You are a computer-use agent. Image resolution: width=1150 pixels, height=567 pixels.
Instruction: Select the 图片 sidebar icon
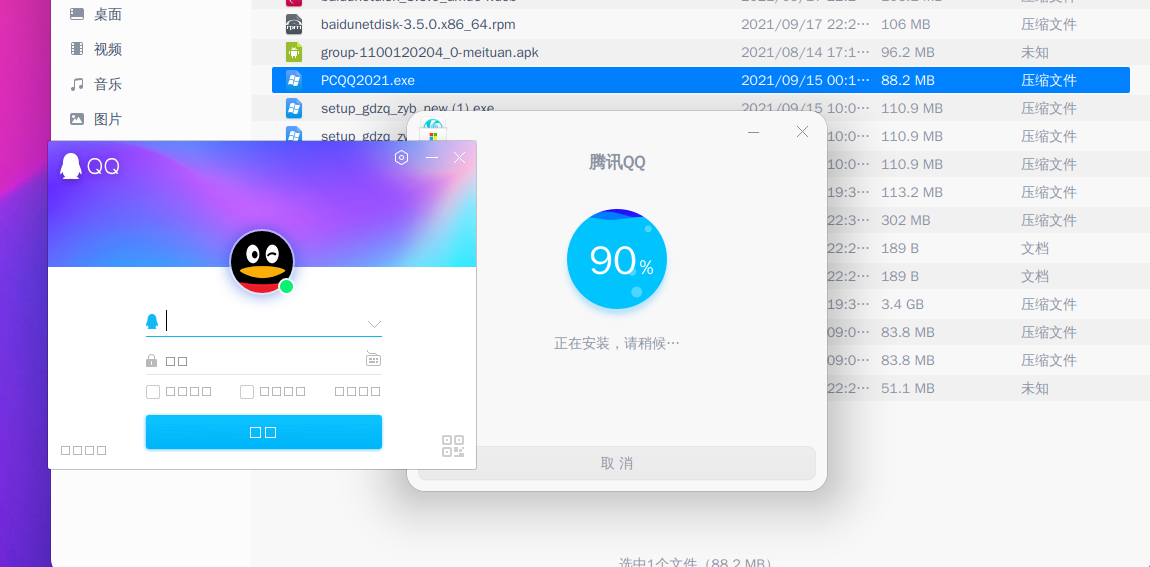pos(77,119)
